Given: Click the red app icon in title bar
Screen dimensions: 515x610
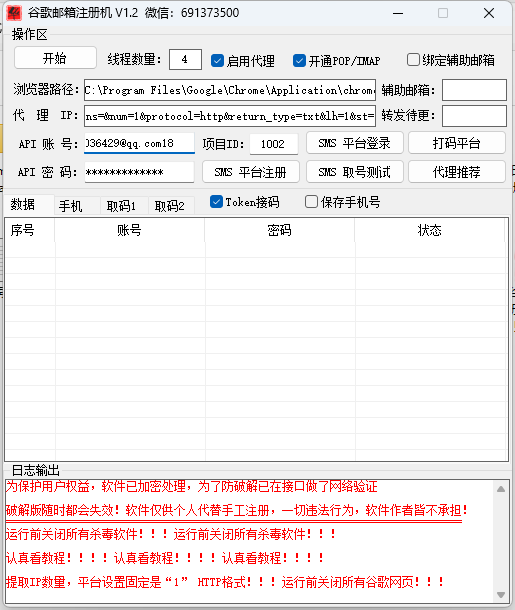Looking at the screenshot, I should point(14,13).
